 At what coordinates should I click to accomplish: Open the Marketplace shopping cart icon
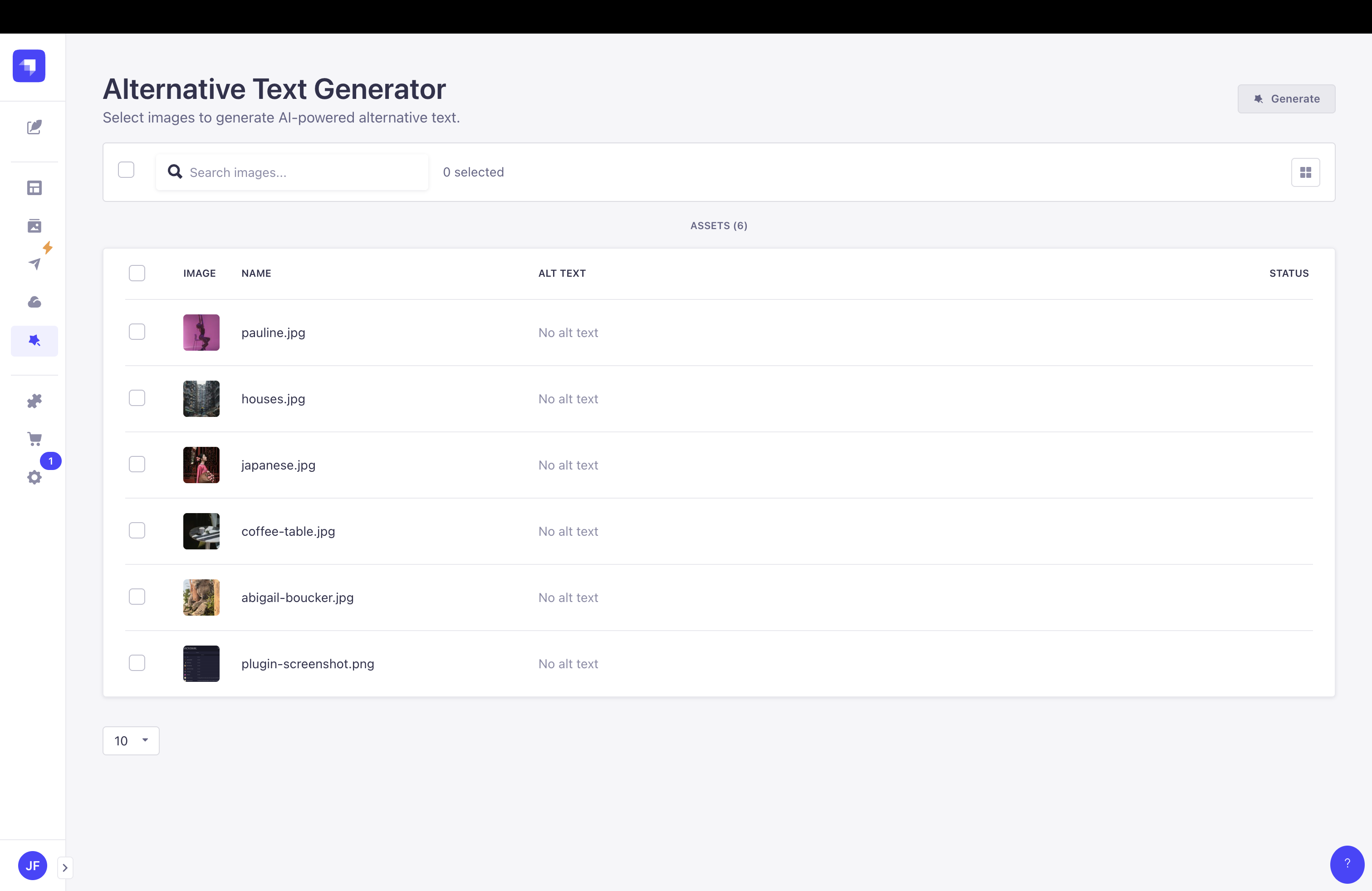click(34, 439)
